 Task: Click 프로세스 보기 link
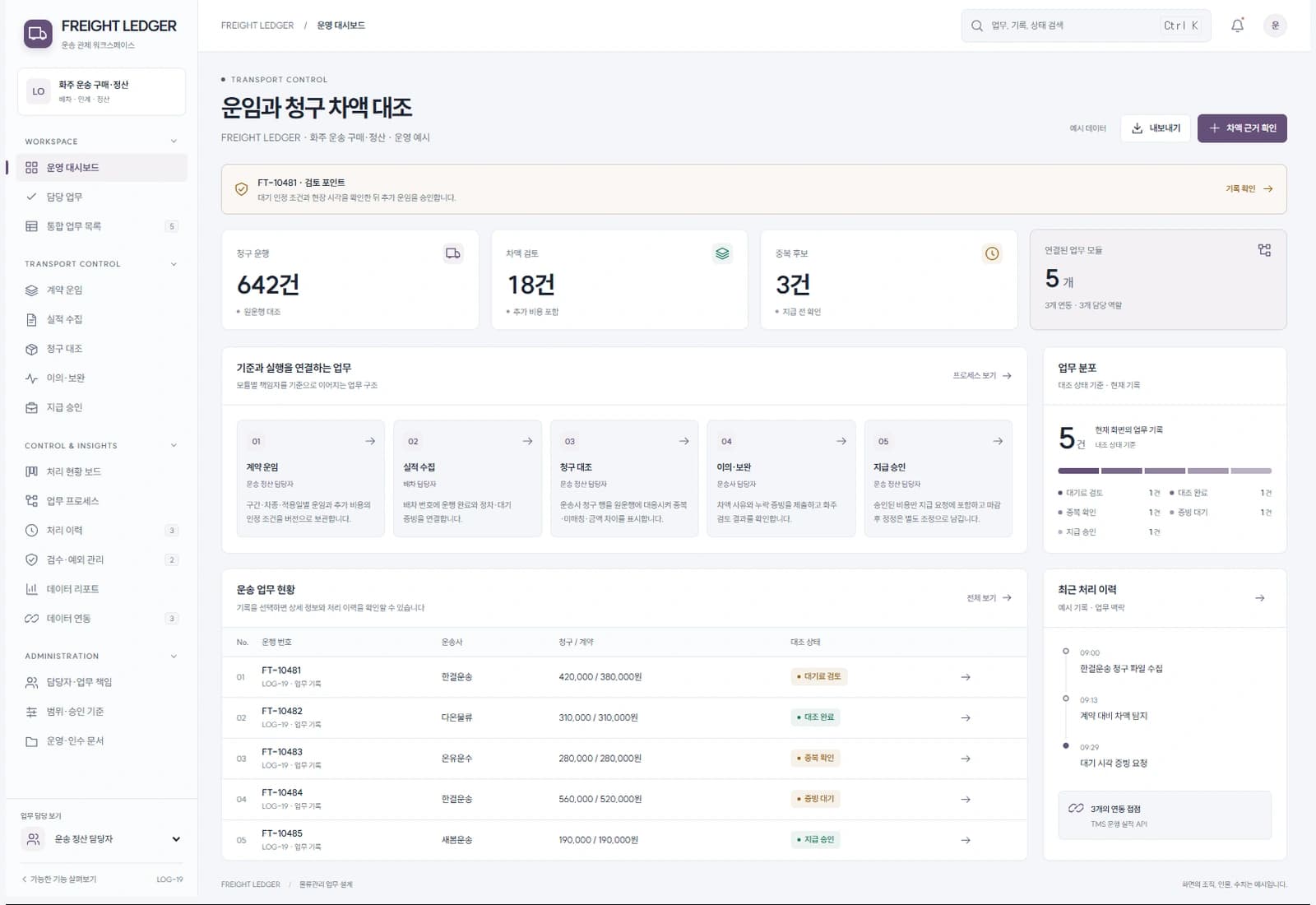tap(982, 376)
